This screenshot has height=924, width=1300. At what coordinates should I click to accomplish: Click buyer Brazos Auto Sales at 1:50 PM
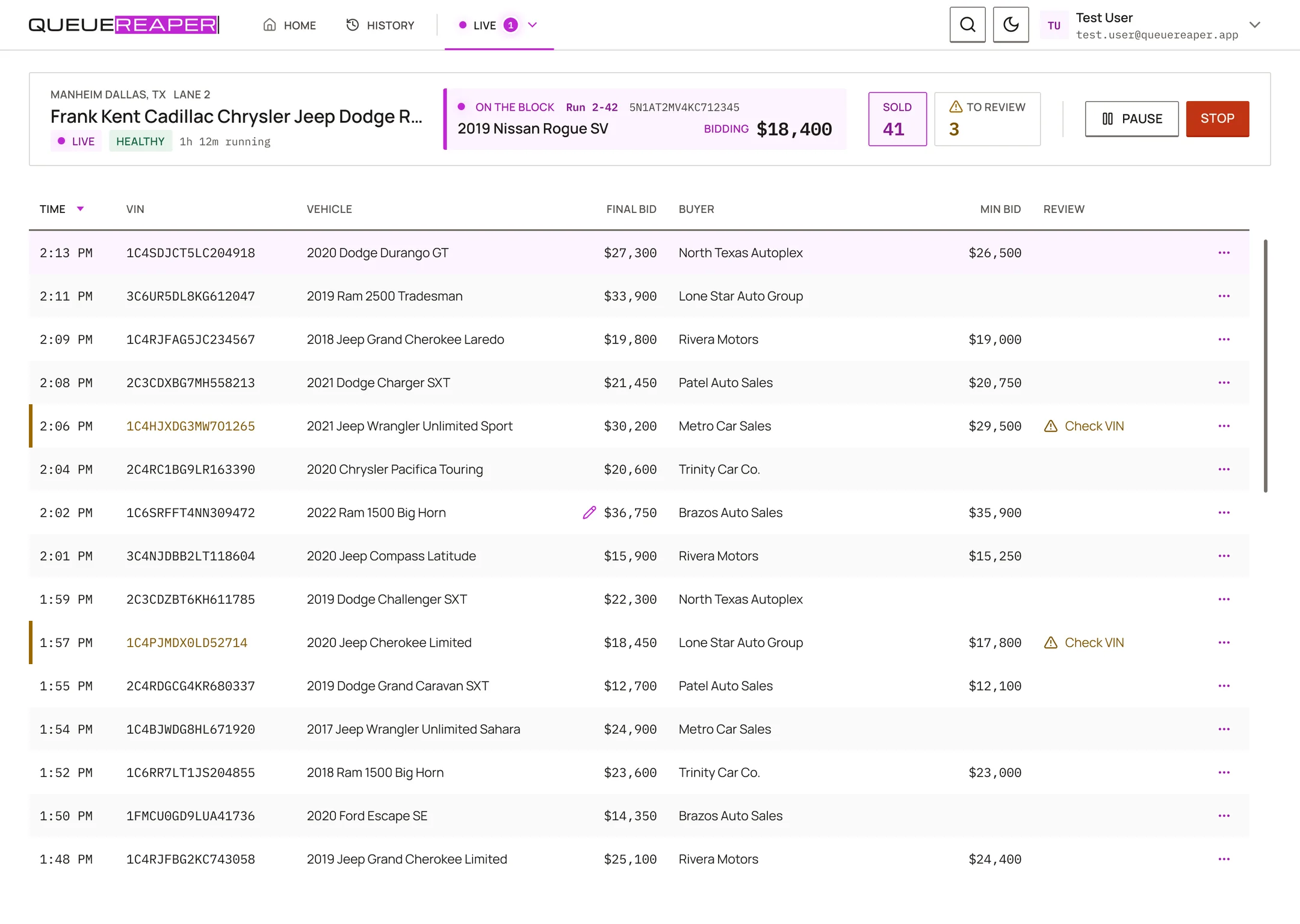point(731,816)
